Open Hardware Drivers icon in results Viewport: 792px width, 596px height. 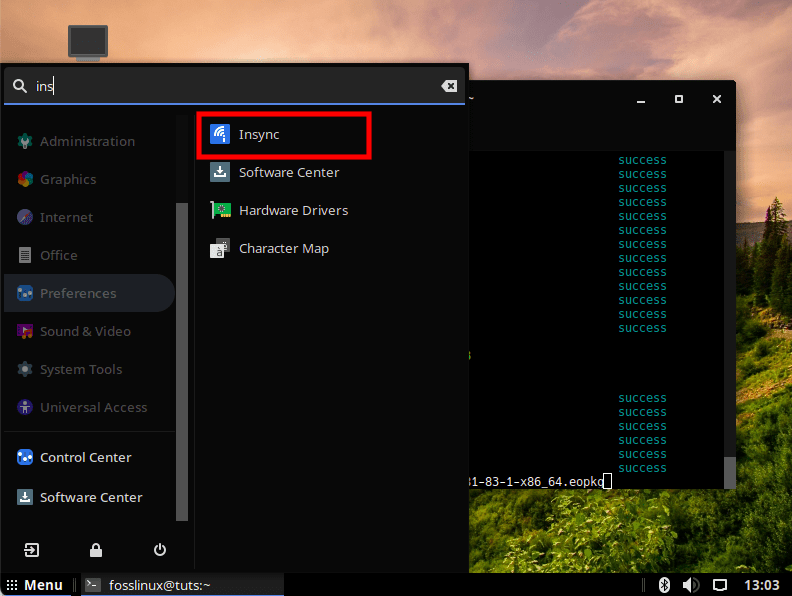[x=221, y=210]
